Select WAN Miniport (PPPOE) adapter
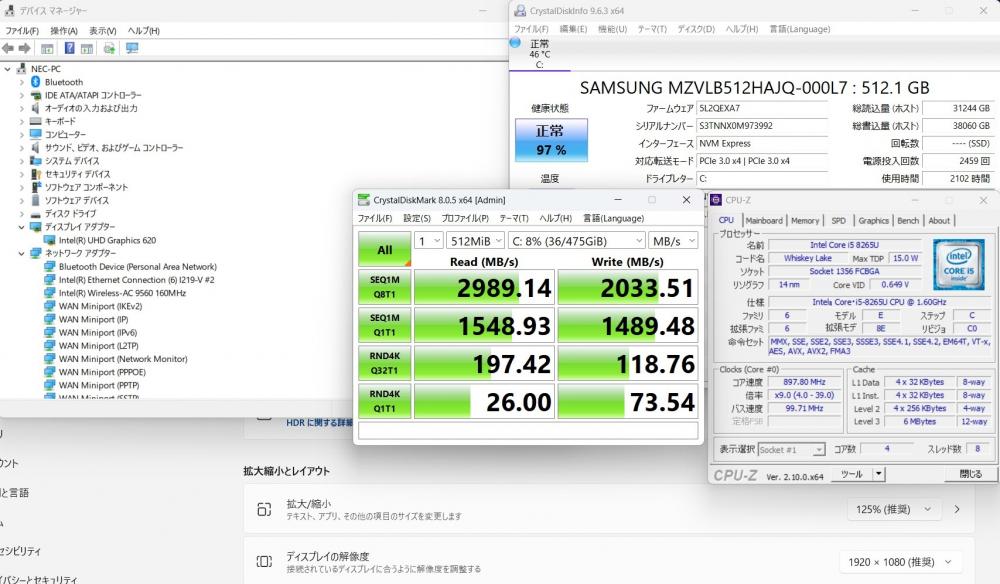 coord(102,372)
